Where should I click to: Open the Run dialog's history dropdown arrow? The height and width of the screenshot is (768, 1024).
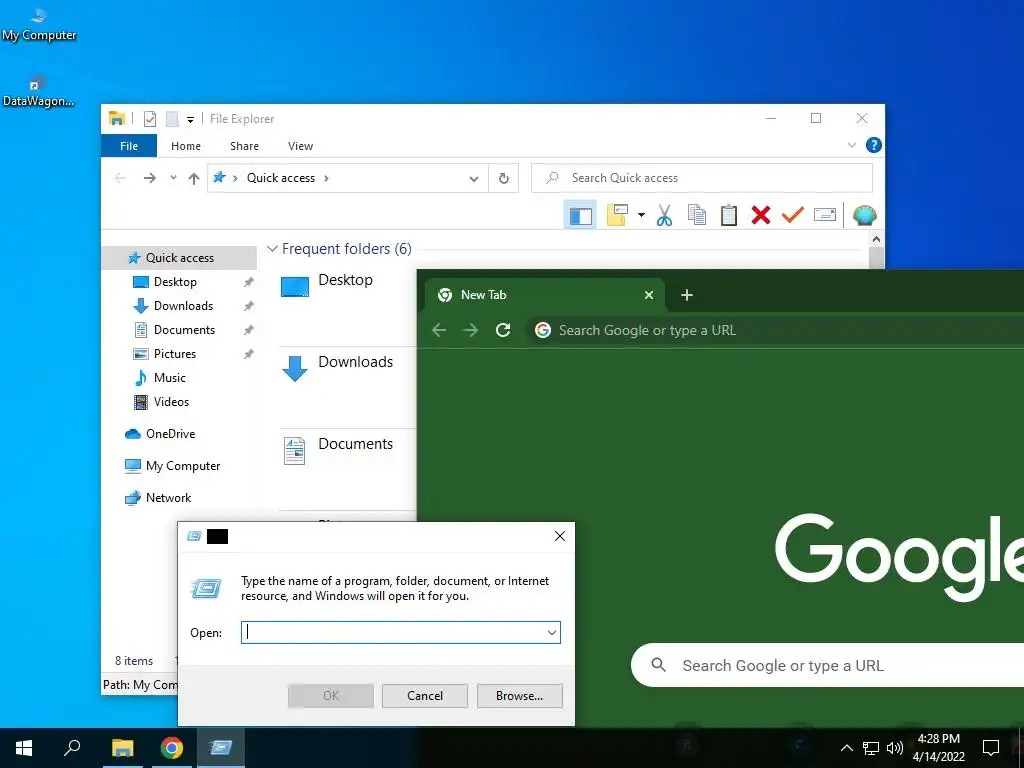(x=552, y=632)
